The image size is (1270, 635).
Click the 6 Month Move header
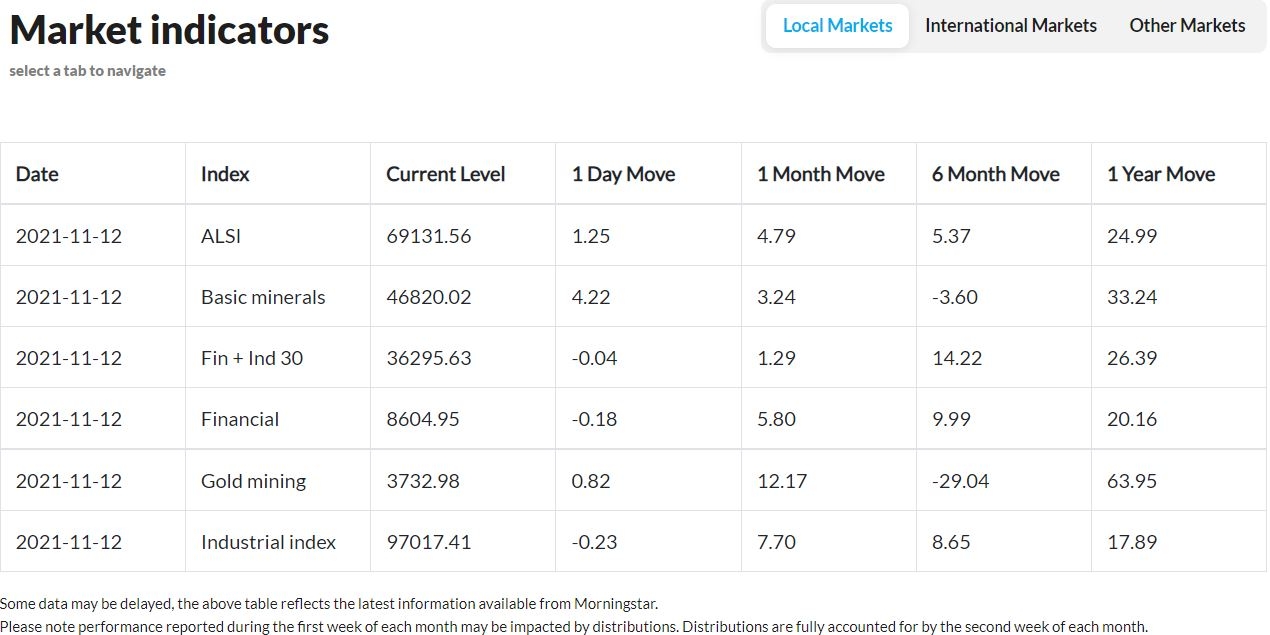[x=995, y=174]
